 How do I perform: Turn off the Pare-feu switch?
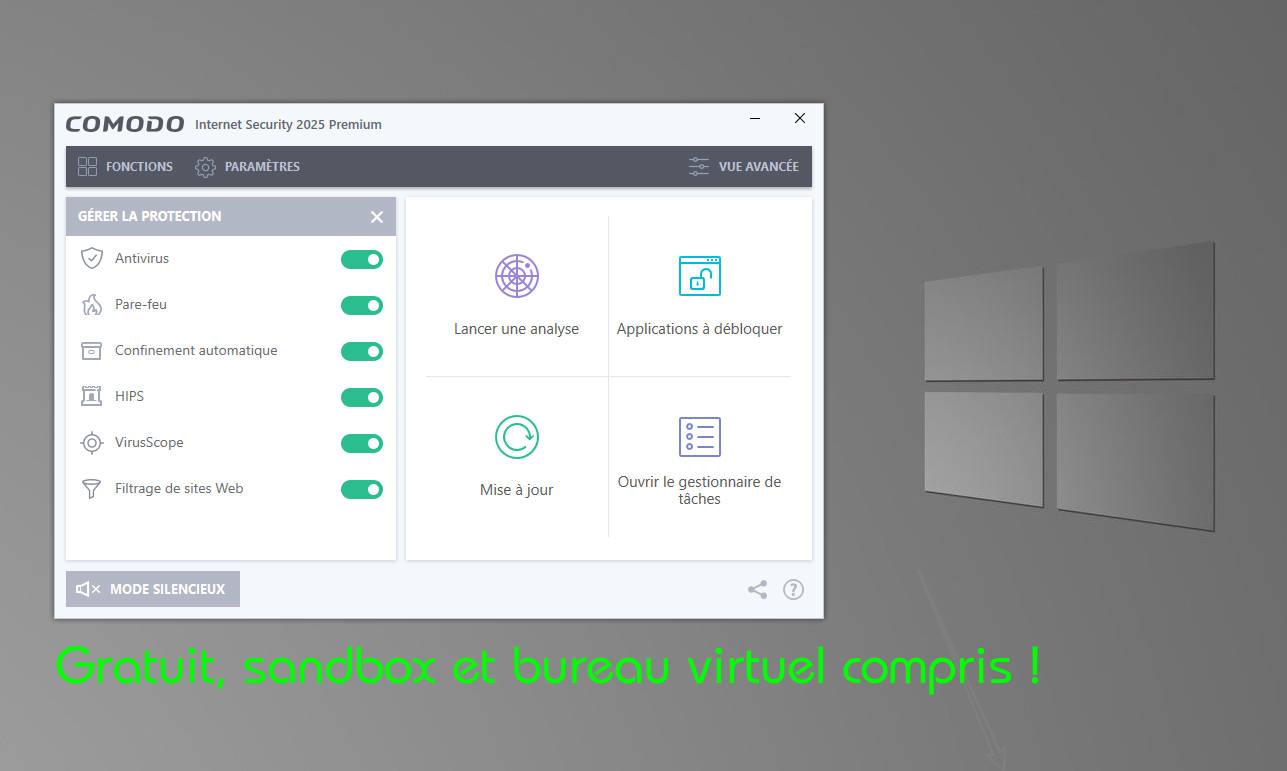coord(362,305)
